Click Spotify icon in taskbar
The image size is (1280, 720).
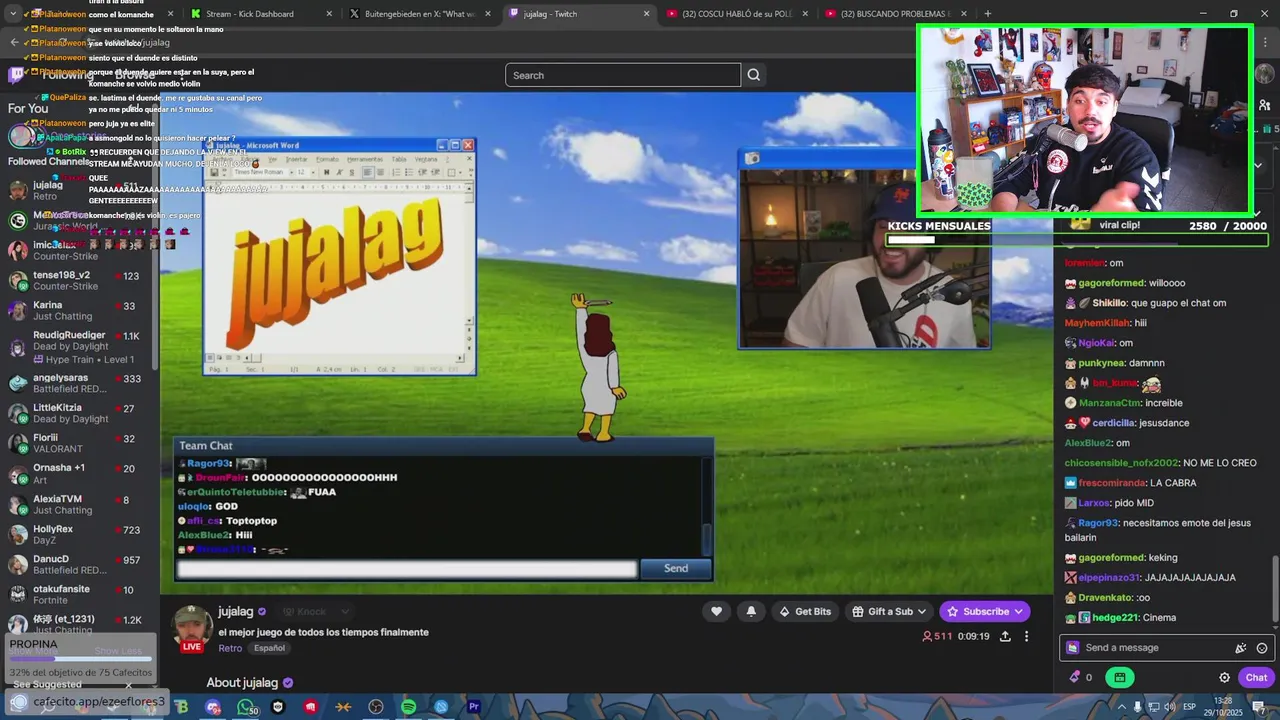tap(408, 707)
